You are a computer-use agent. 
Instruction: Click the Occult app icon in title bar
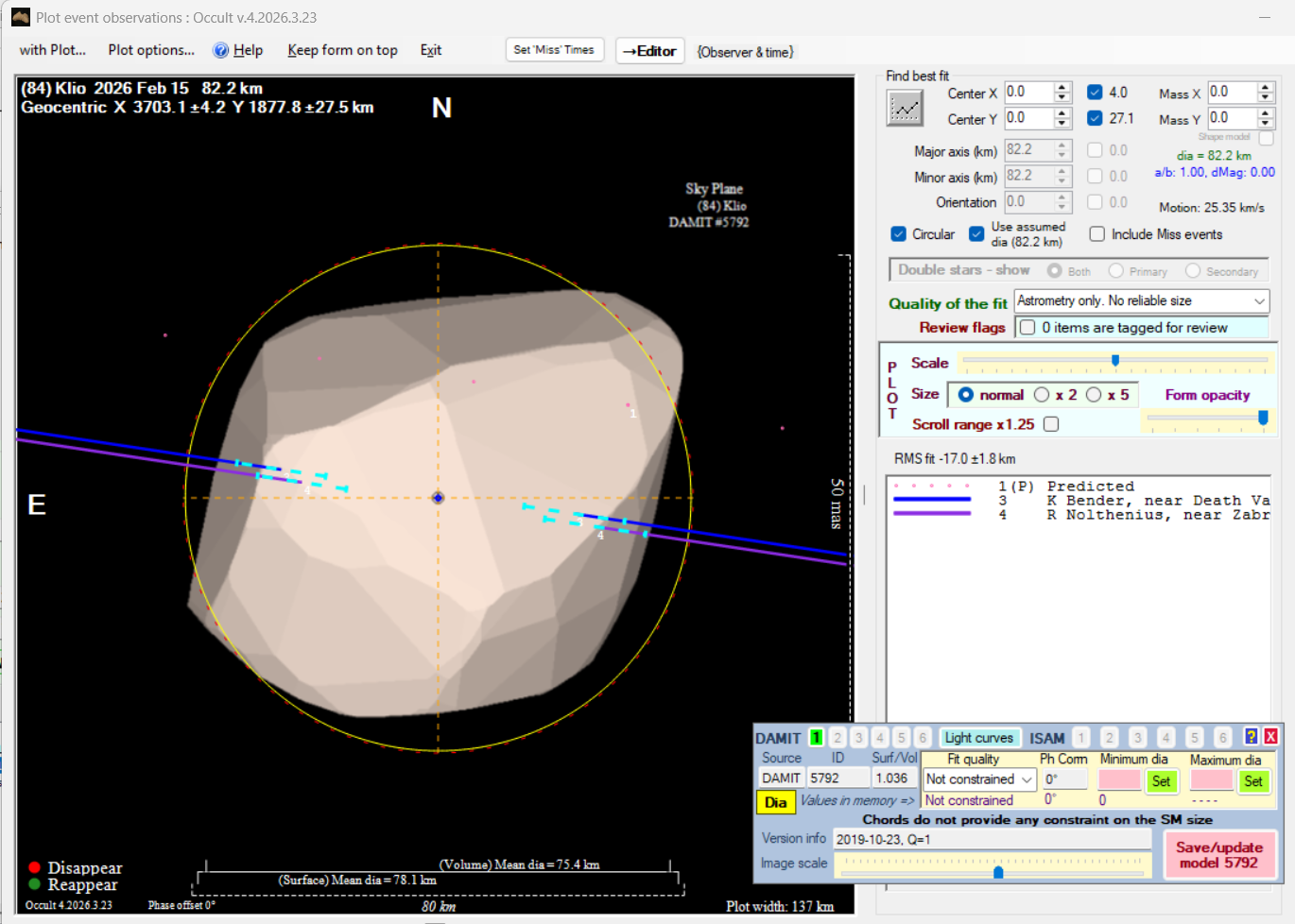(x=20, y=17)
